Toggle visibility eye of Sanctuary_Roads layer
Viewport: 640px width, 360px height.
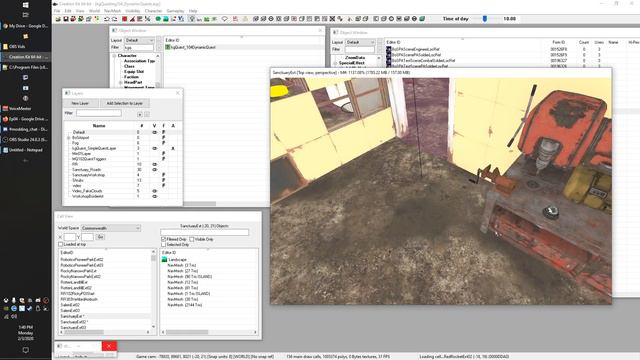[x=154, y=170]
